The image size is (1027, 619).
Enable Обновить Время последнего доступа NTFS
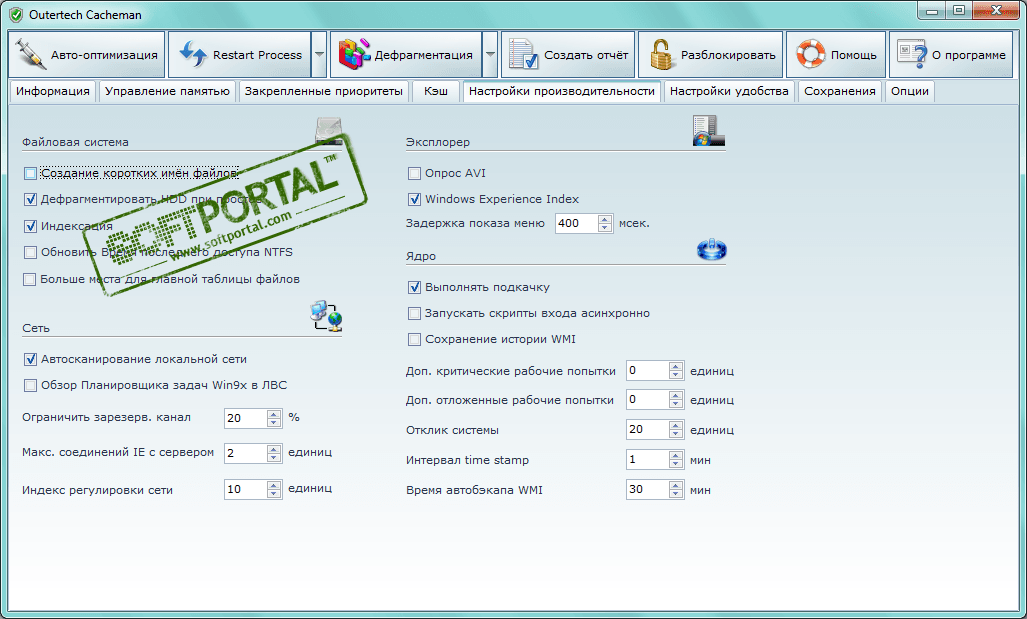tap(30, 252)
